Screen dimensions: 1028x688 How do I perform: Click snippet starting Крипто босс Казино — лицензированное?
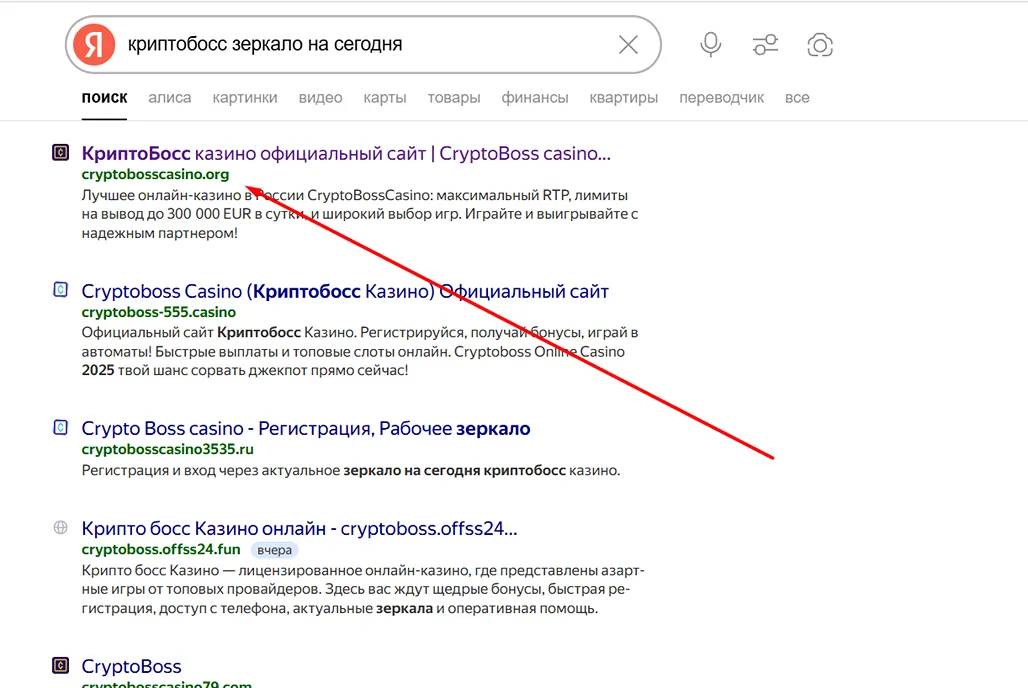tap(363, 589)
